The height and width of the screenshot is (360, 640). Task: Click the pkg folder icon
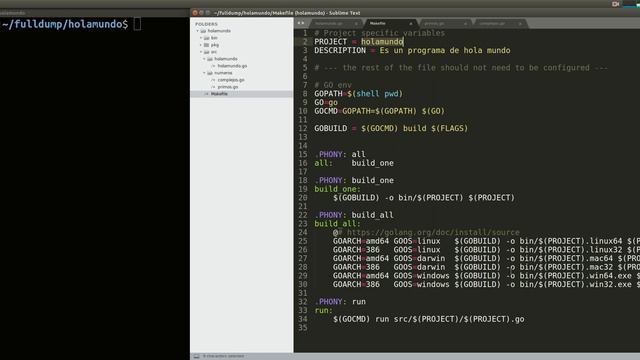click(x=207, y=45)
